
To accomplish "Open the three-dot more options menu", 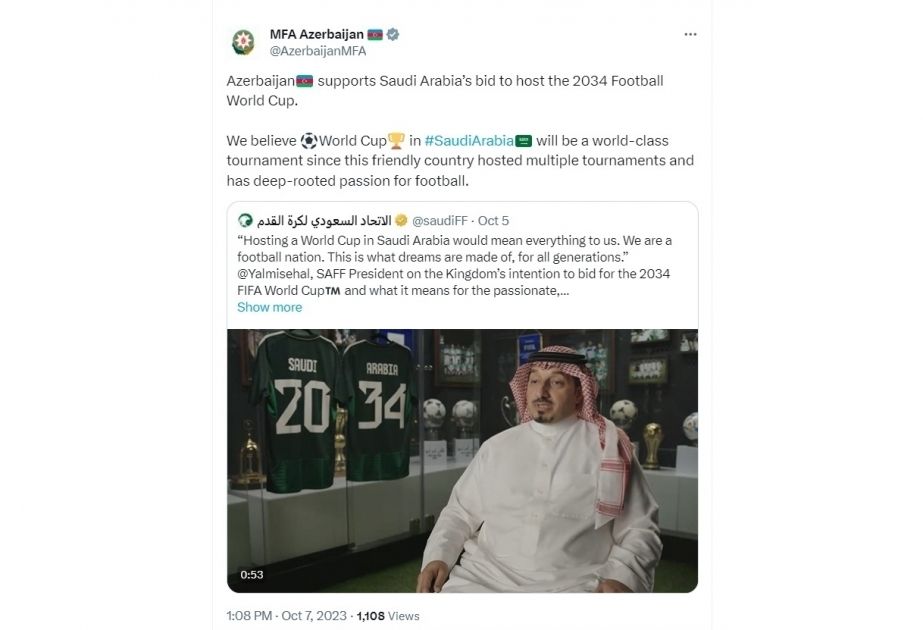I will (690, 33).
